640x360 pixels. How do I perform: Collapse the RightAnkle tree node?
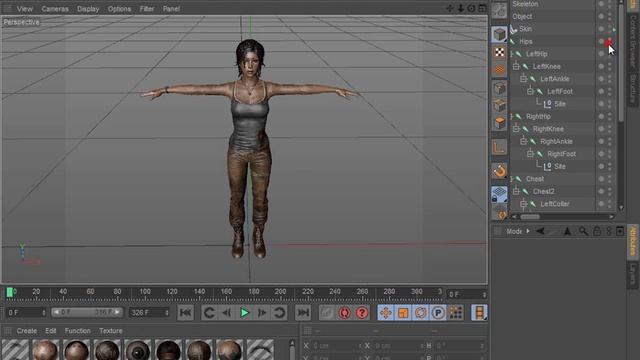click(524, 141)
